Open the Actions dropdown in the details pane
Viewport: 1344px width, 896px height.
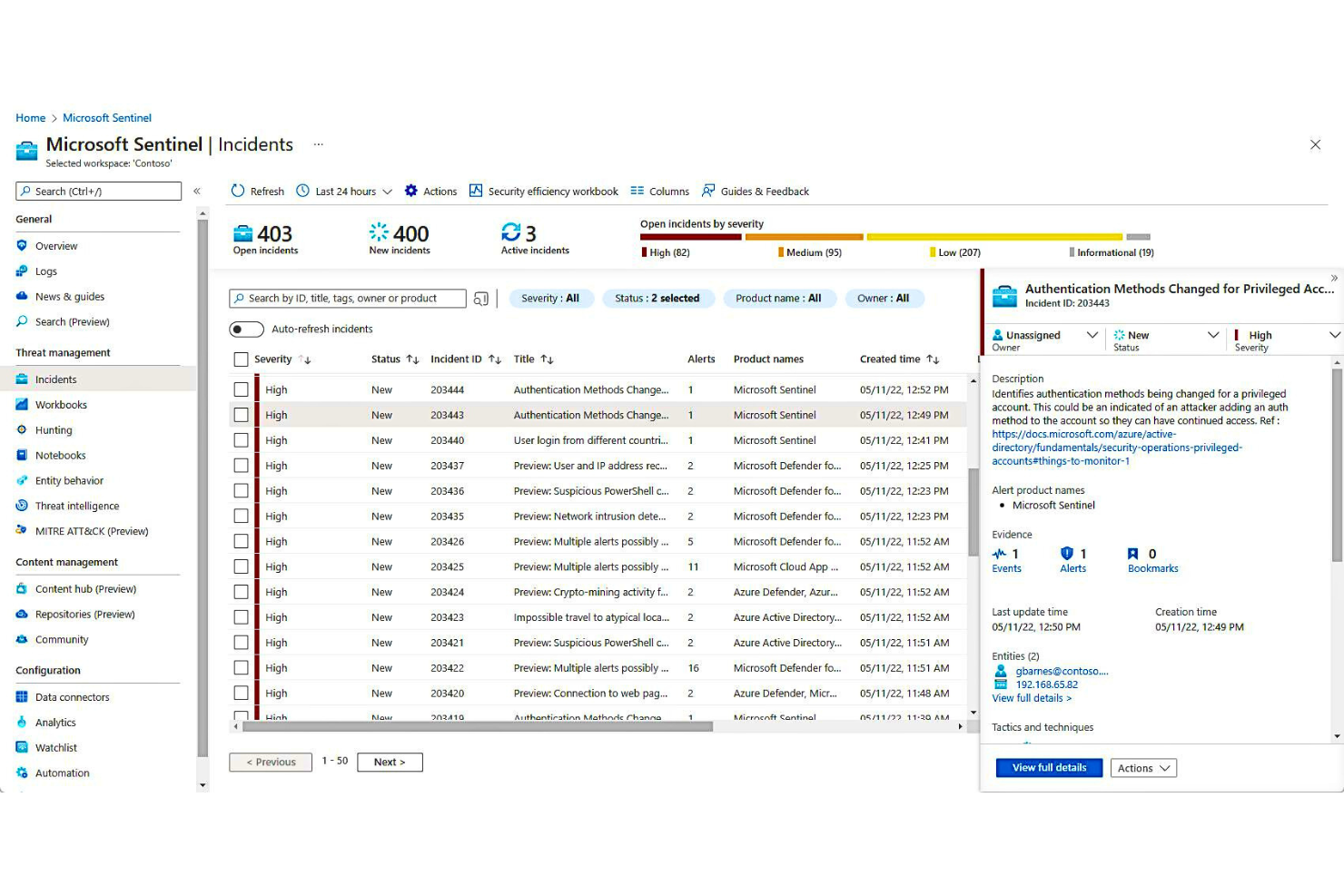[1143, 768]
